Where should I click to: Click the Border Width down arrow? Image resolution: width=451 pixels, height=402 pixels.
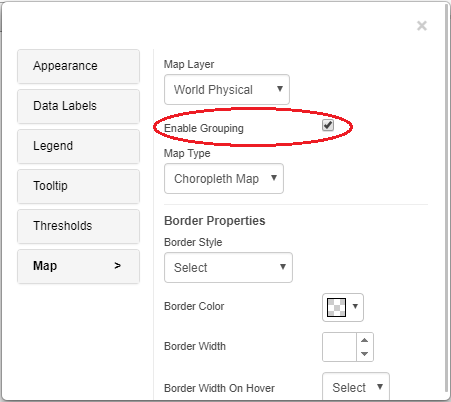click(x=365, y=354)
